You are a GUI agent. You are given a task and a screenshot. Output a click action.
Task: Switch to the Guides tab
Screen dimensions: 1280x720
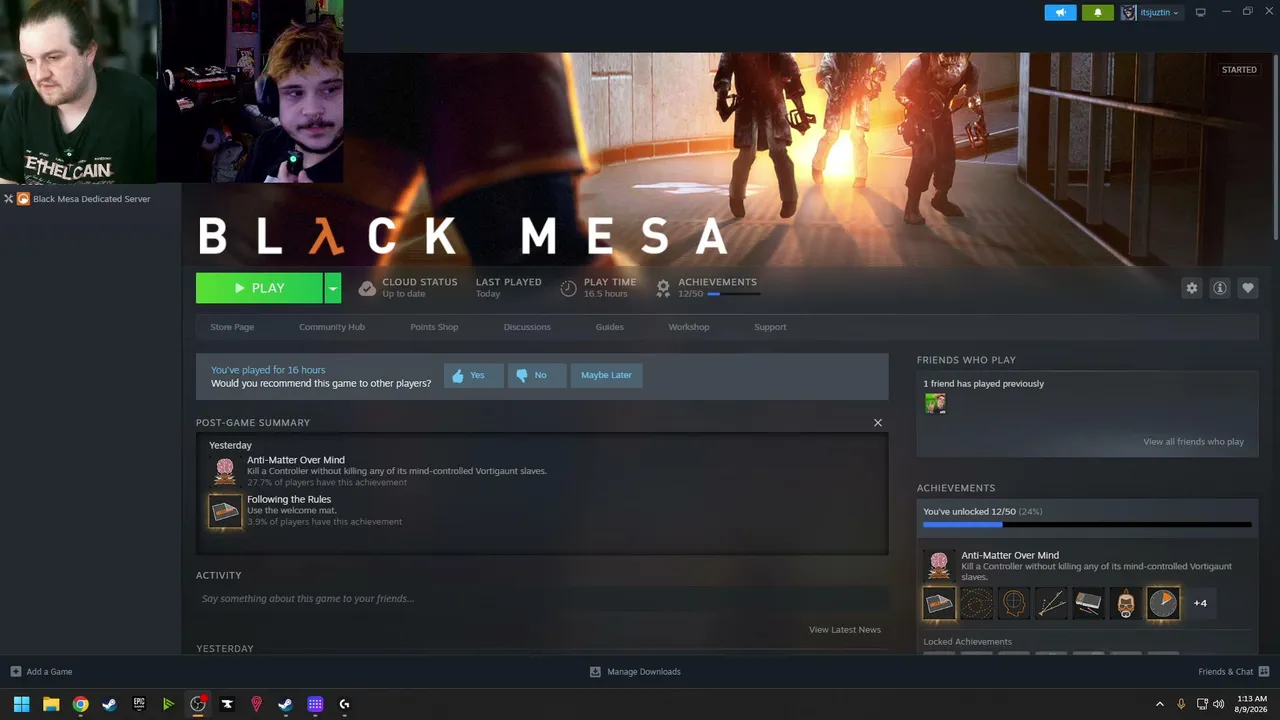(610, 327)
